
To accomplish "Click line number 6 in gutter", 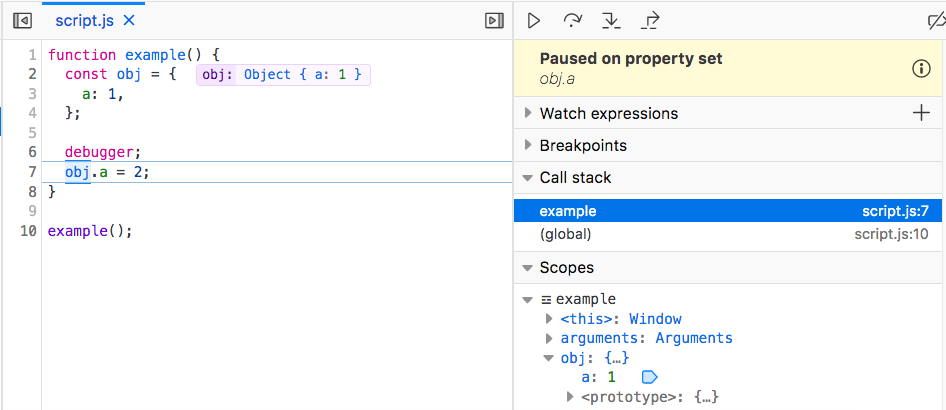I will tap(32, 152).
